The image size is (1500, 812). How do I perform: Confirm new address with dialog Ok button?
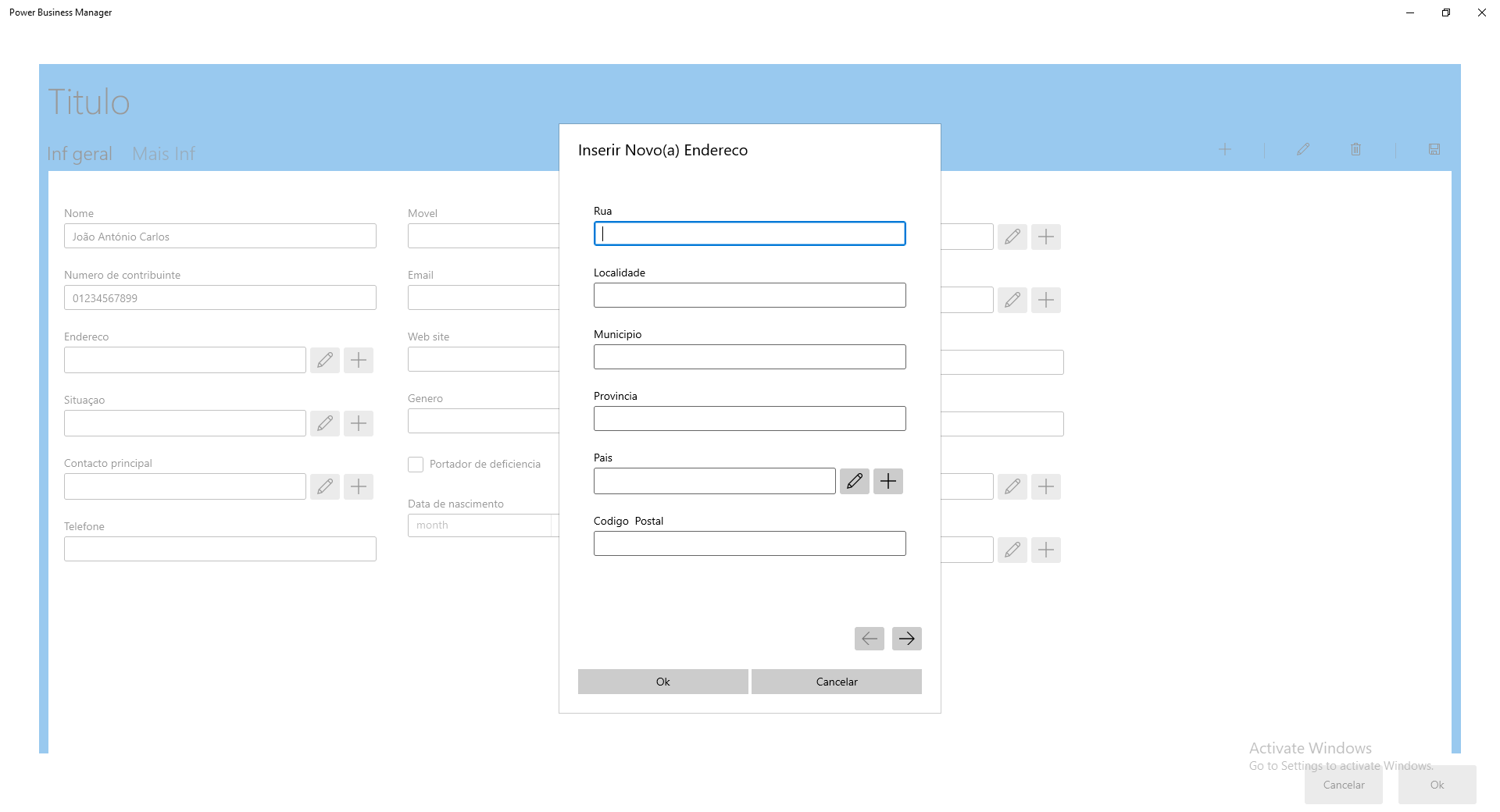663,682
